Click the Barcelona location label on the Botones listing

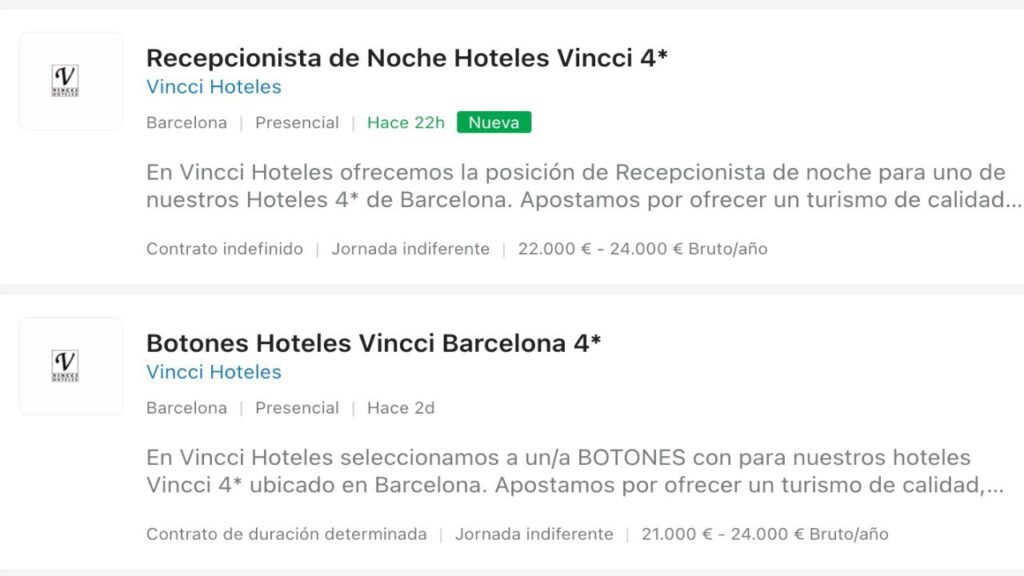(186, 408)
